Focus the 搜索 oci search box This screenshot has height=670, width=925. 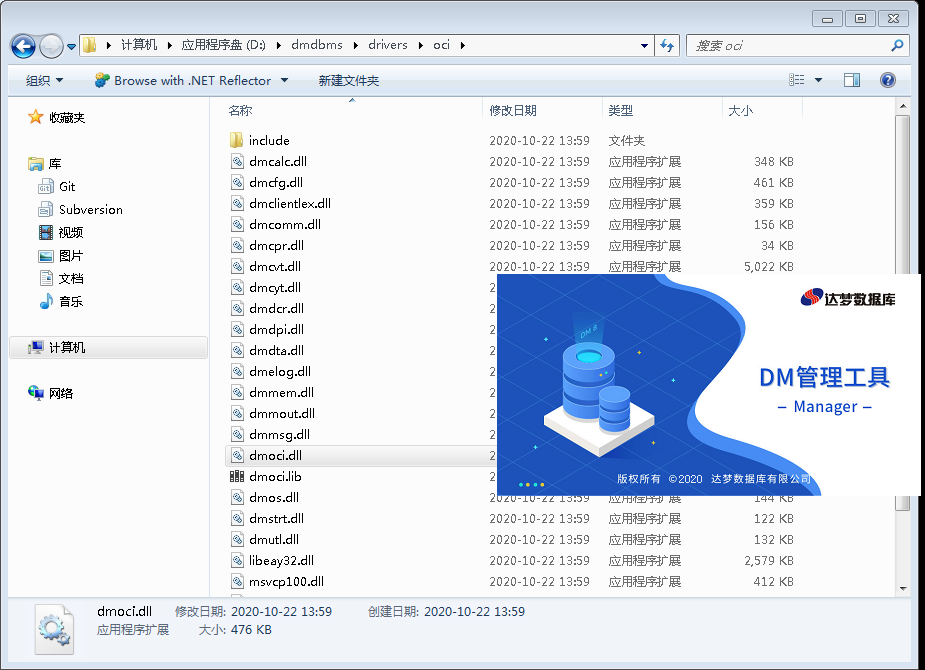pos(788,45)
